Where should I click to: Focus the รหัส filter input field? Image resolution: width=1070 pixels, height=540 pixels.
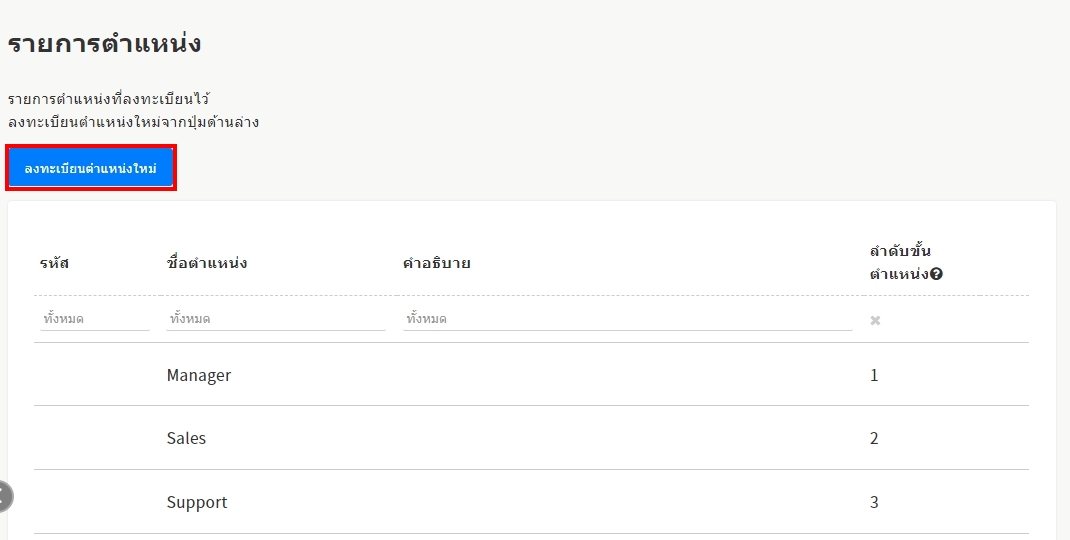[94, 319]
